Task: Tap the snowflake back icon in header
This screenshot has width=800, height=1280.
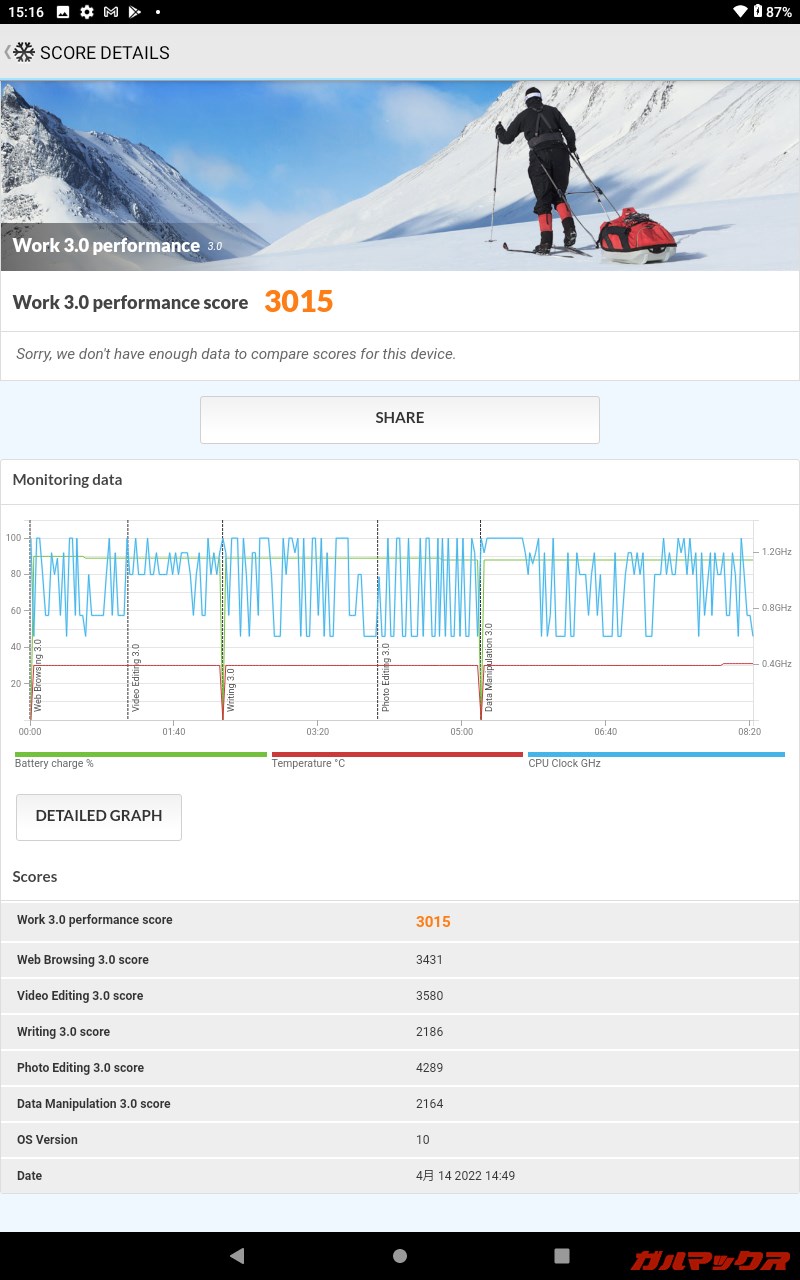Action: 22,53
